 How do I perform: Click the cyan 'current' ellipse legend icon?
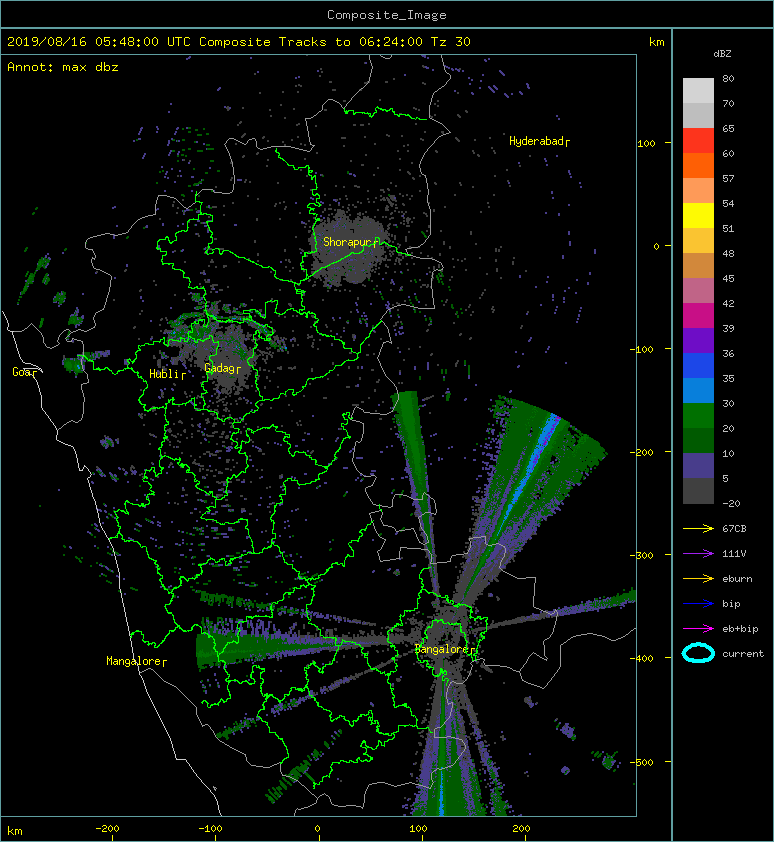tap(698, 654)
